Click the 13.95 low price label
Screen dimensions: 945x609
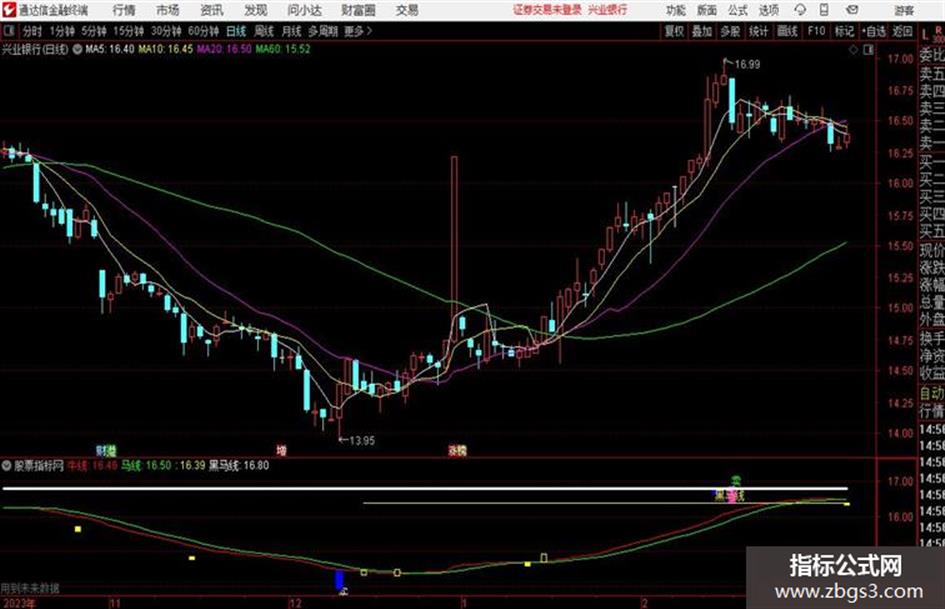click(x=362, y=441)
